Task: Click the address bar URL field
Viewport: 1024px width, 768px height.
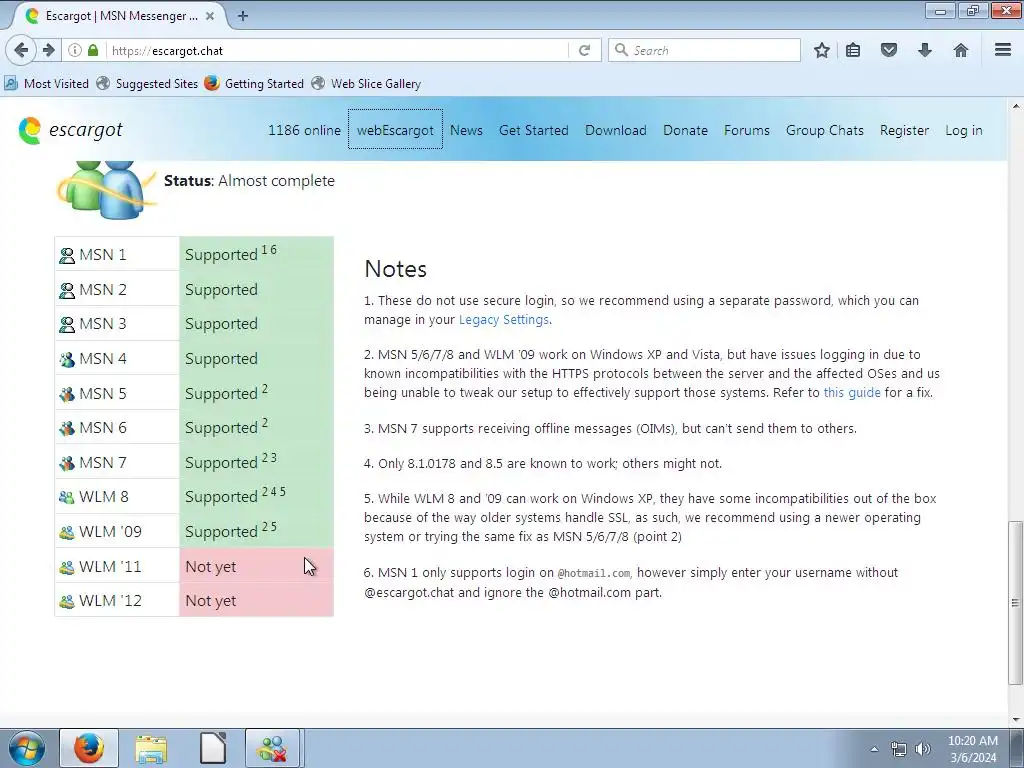Action: 336,50
